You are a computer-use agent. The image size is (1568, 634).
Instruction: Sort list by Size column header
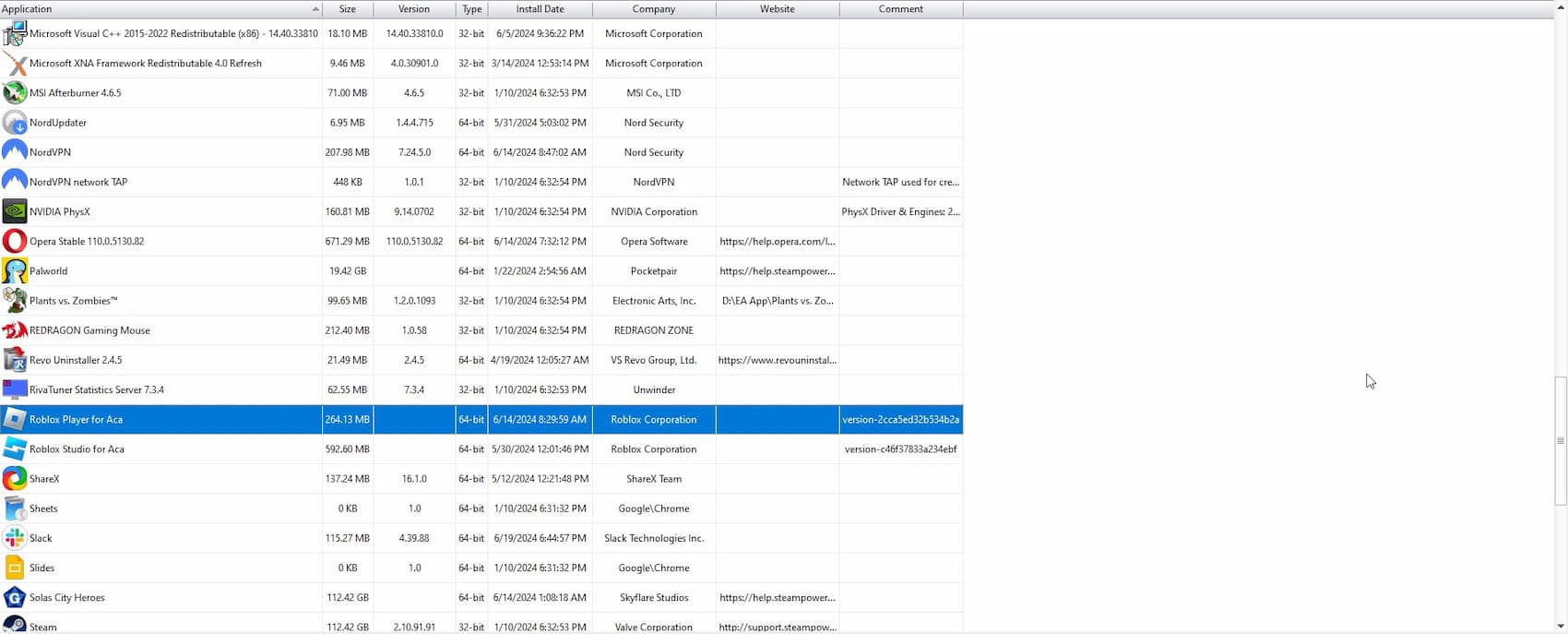348,9
